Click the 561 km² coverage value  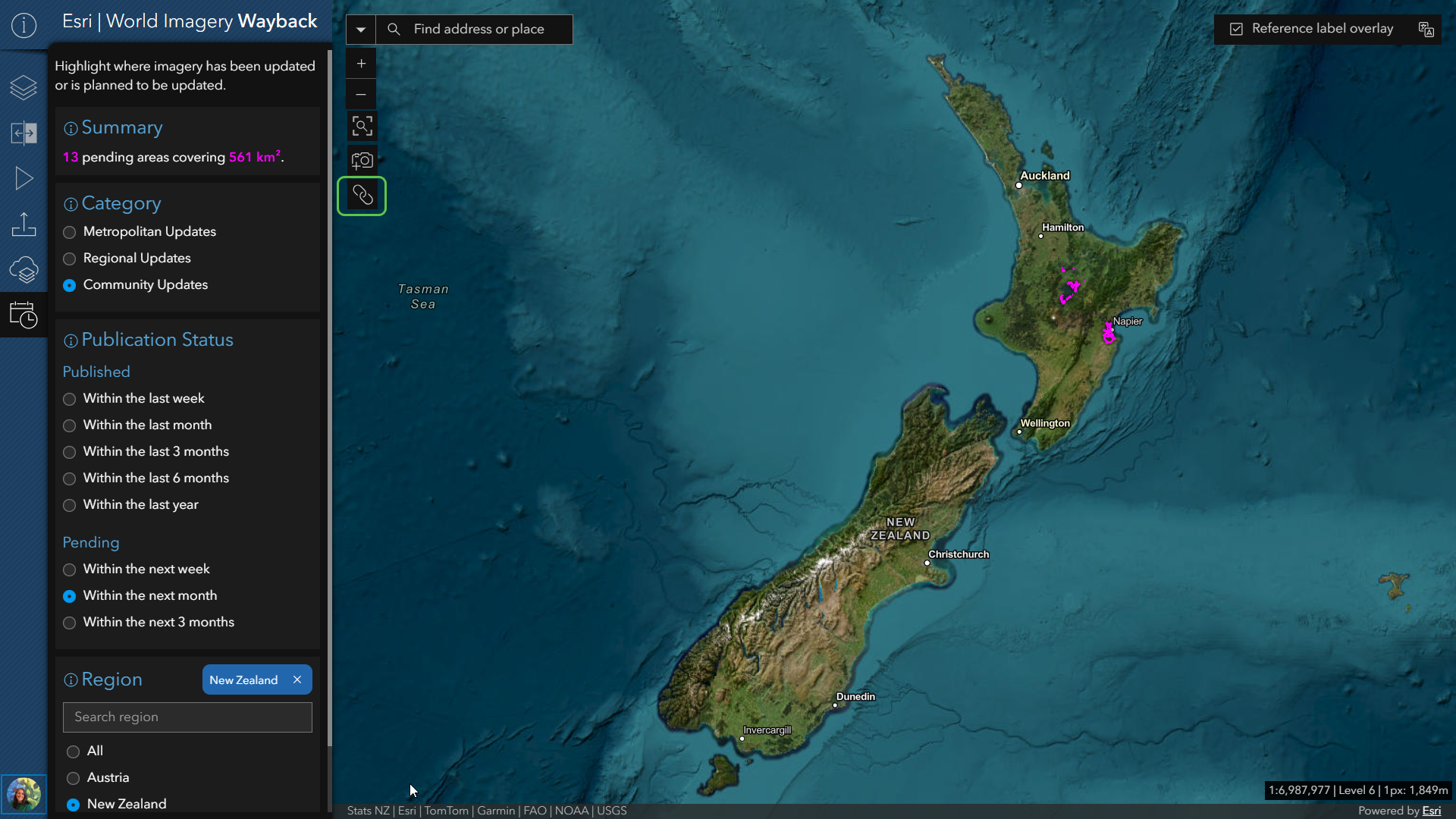(255, 157)
